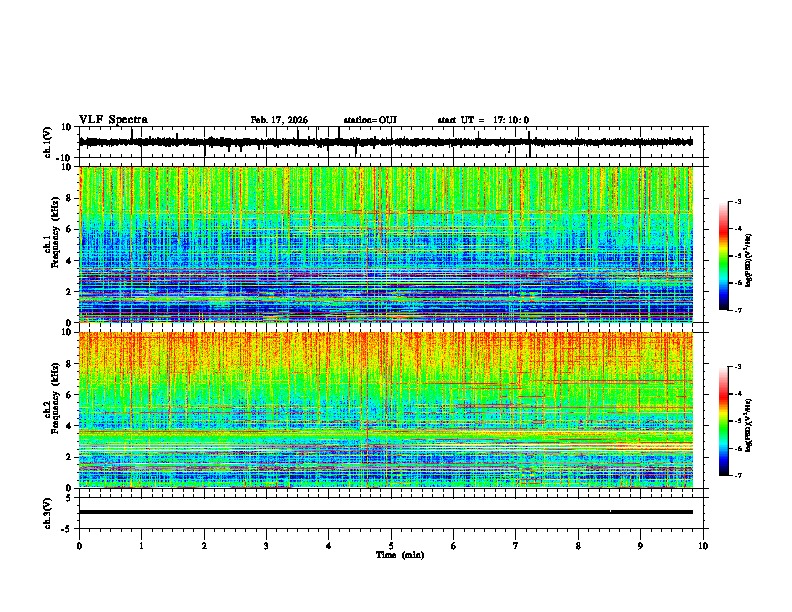Click time axis tick label 5
Screen dimensions: 792x612
[x=391, y=546]
